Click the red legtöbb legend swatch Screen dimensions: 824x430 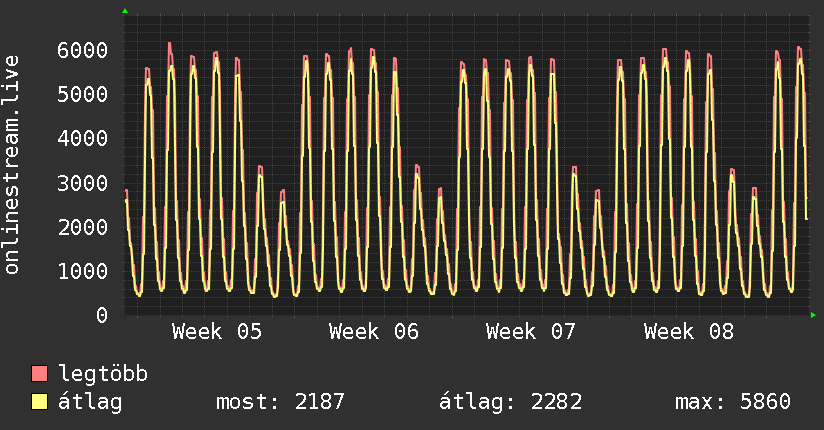click(40, 375)
